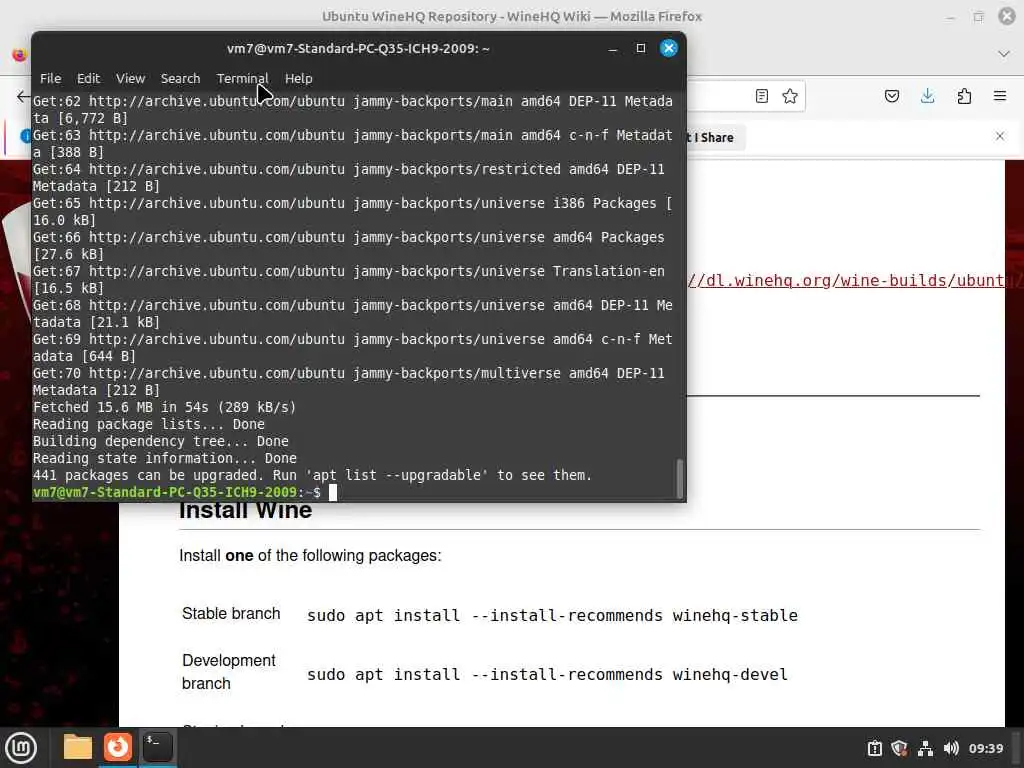The width and height of the screenshot is (1024, 768).
Task: Click the winehq-devel install command
Action: pyautogui.click(x=547, y=674)
